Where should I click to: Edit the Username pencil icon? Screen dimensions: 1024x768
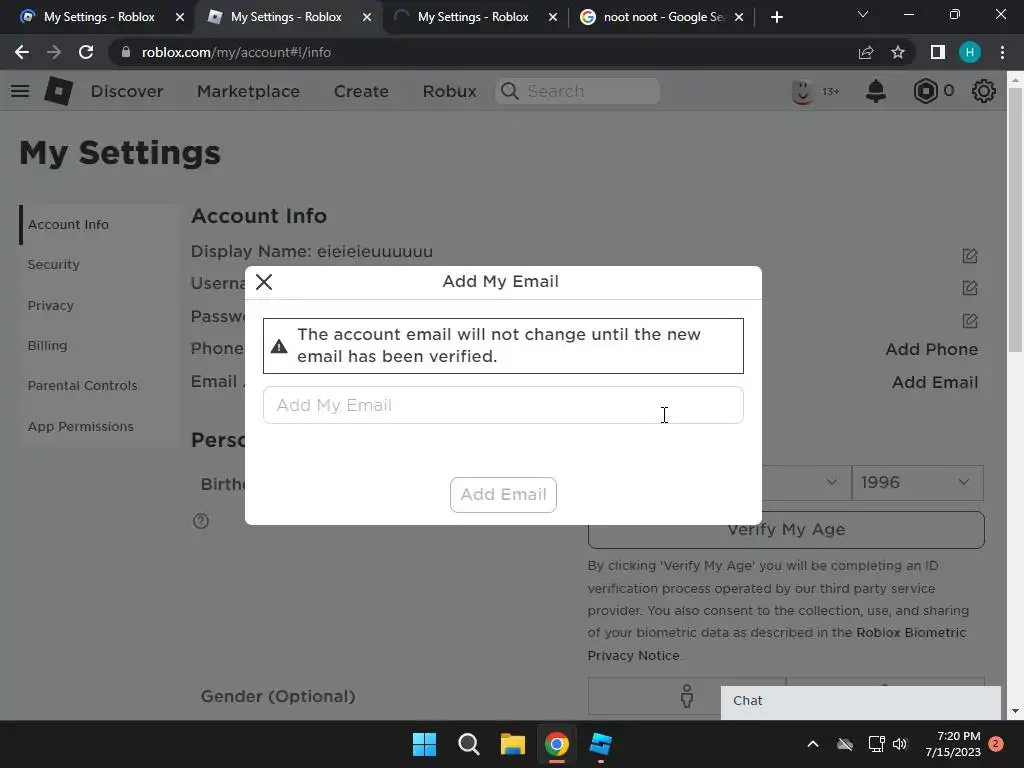970,288
